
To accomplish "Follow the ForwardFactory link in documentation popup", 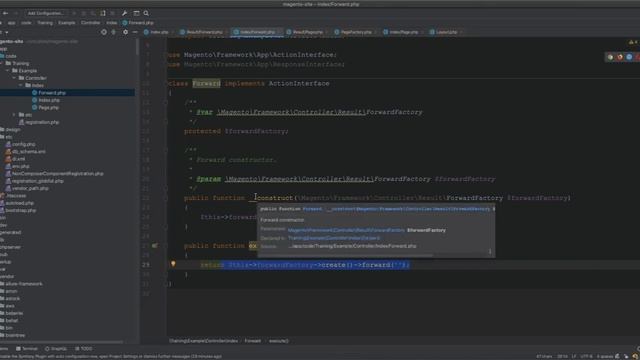I will 346,230.
